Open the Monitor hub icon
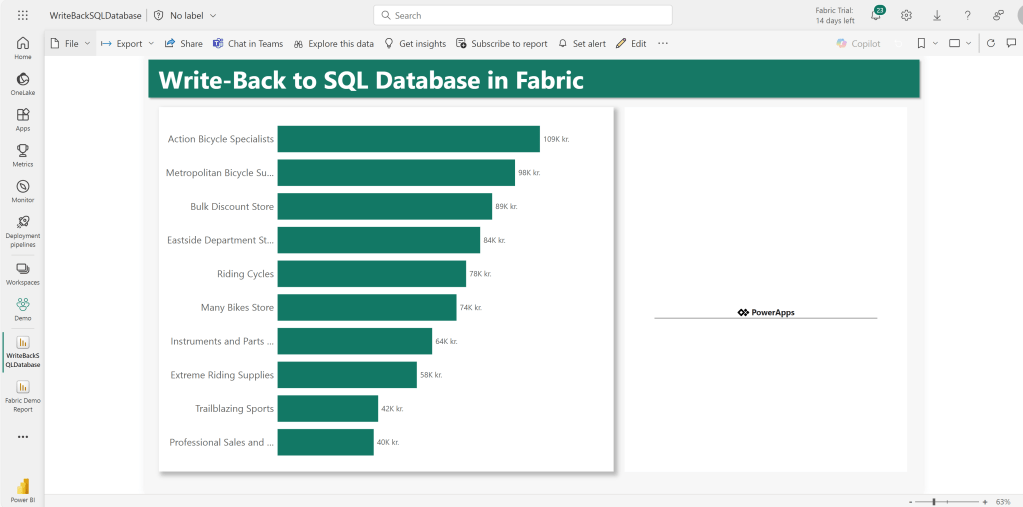This screenshot has height=507, width=1023. click(x=22, y=190)
